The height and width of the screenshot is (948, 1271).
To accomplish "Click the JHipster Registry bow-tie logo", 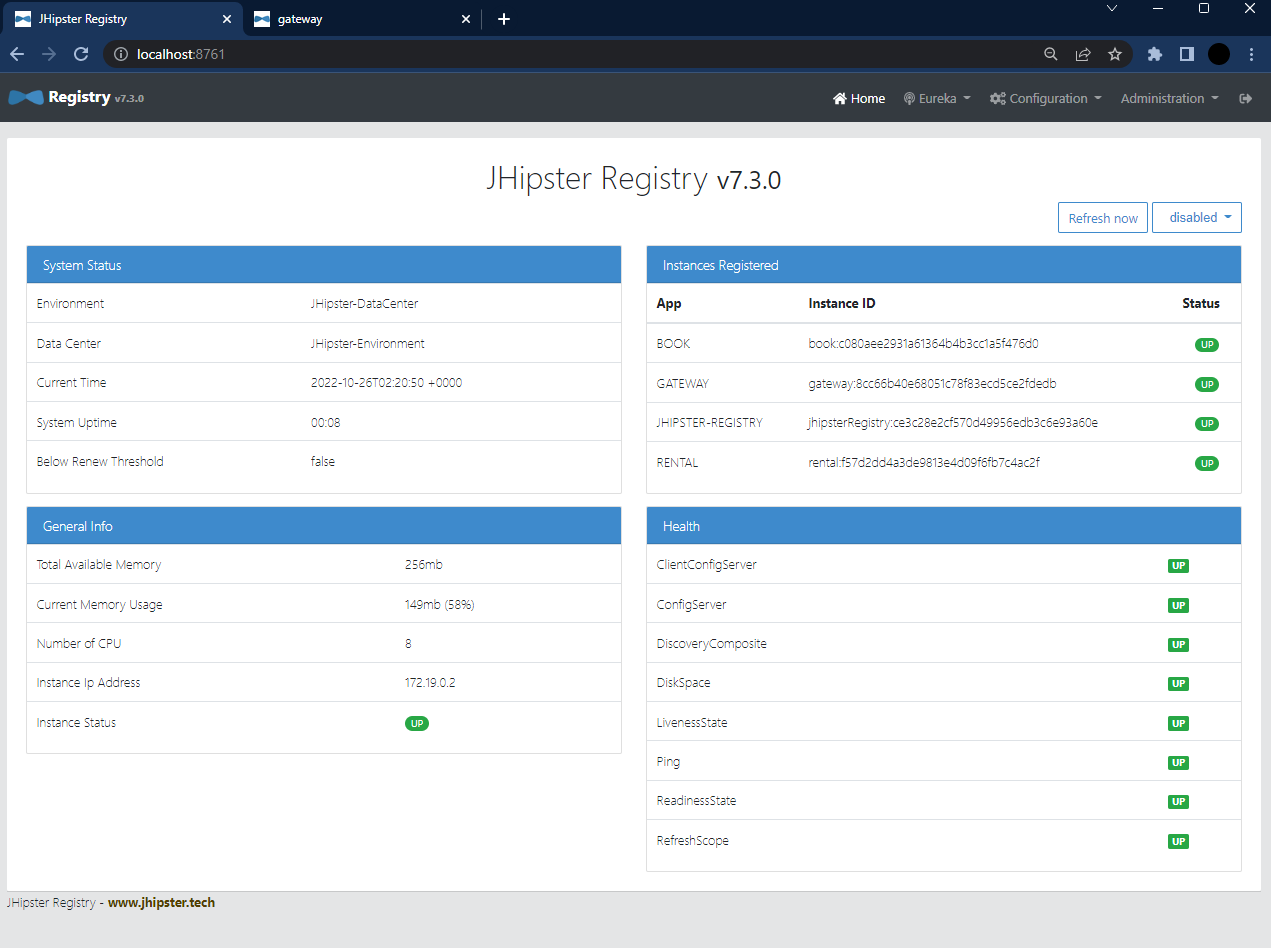I will click(x=25, y=97).
